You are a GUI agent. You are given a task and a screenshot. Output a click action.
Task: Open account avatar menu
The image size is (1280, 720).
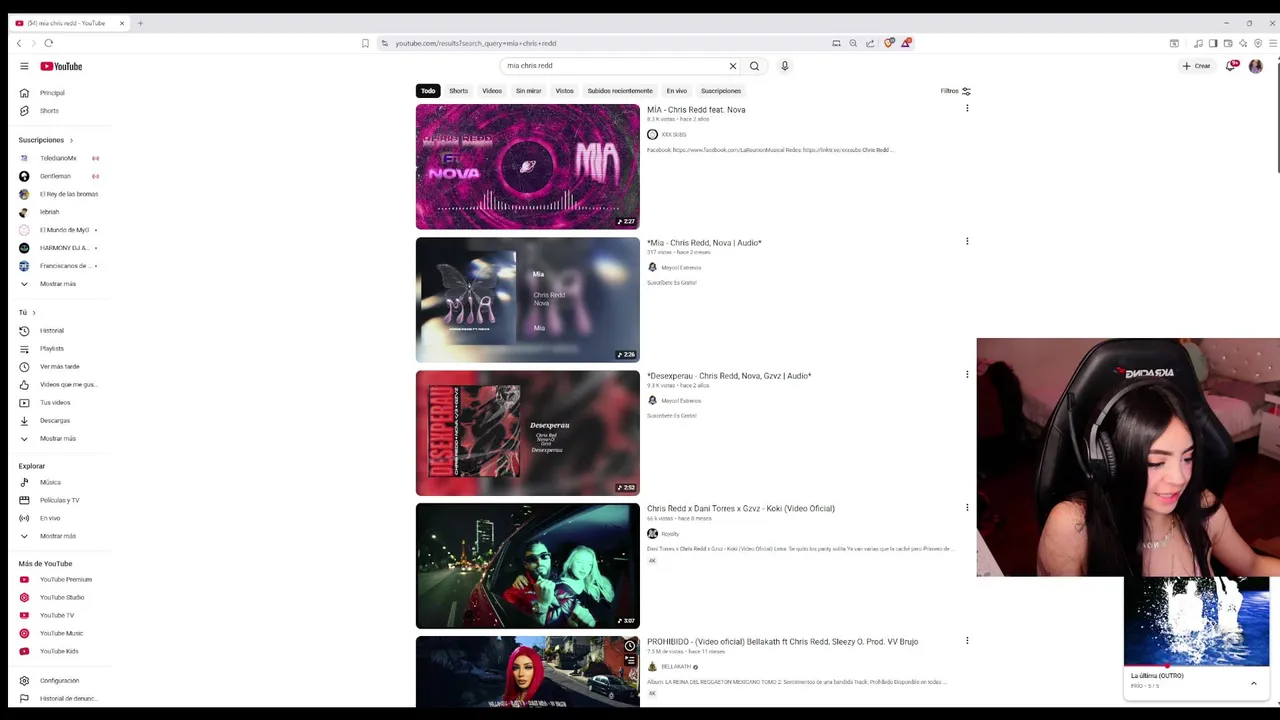pos(1256,66)
